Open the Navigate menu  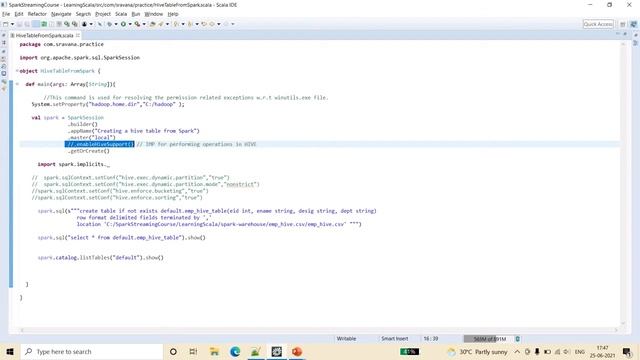[x=61, y=14]
